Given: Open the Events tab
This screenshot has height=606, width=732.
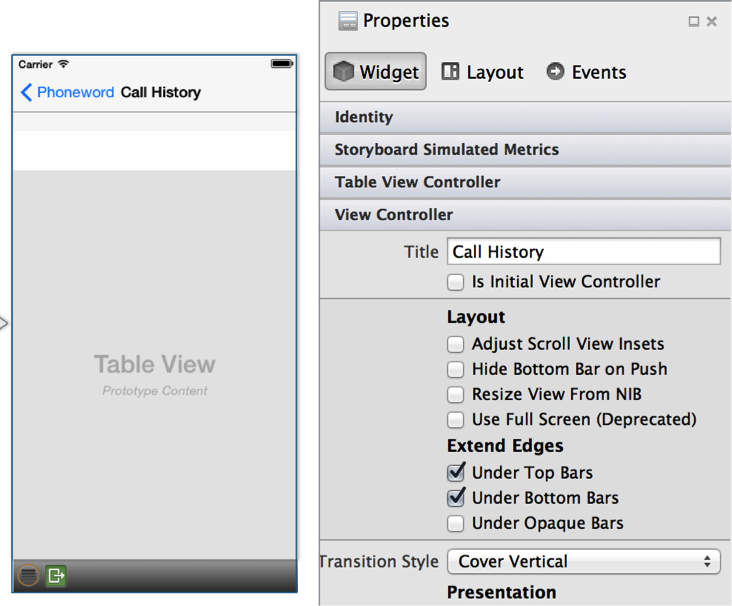Looking at the screenshot, I should tap(586, 72).
